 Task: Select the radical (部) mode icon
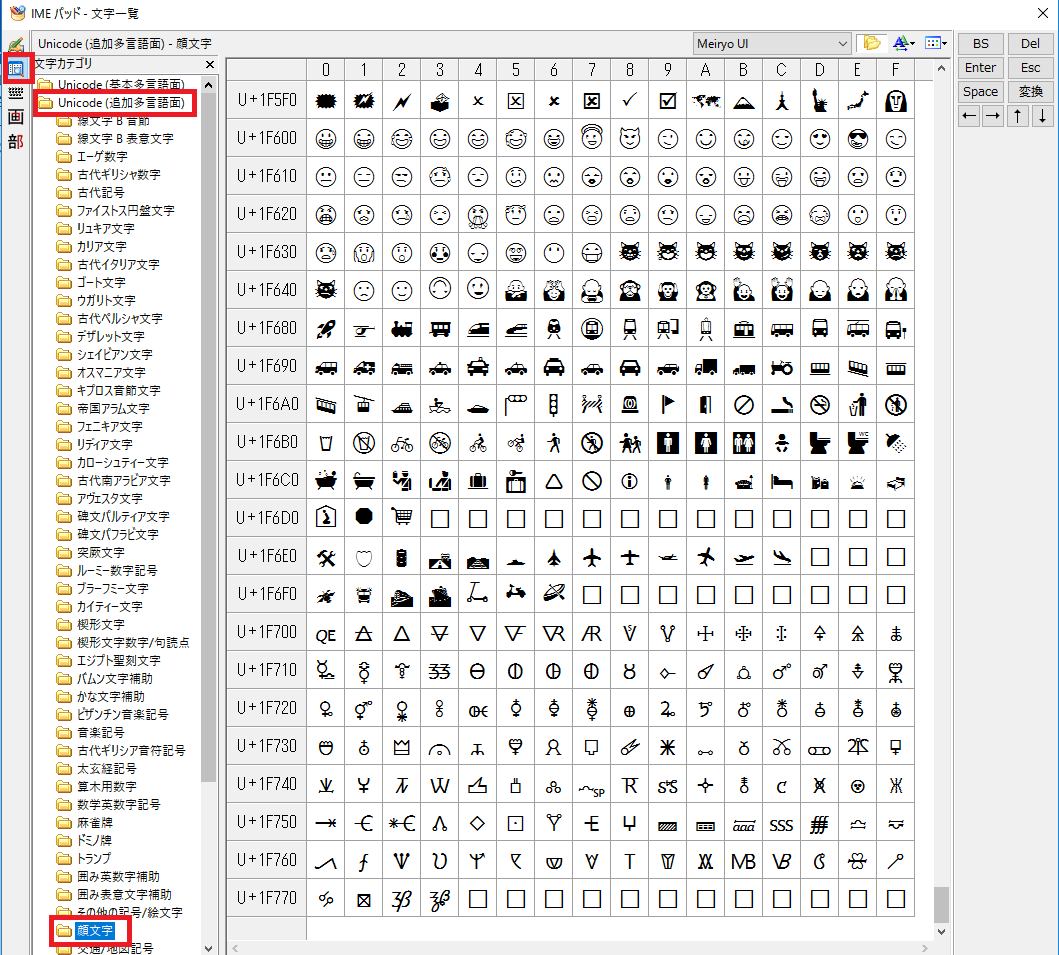click(16, 141)
